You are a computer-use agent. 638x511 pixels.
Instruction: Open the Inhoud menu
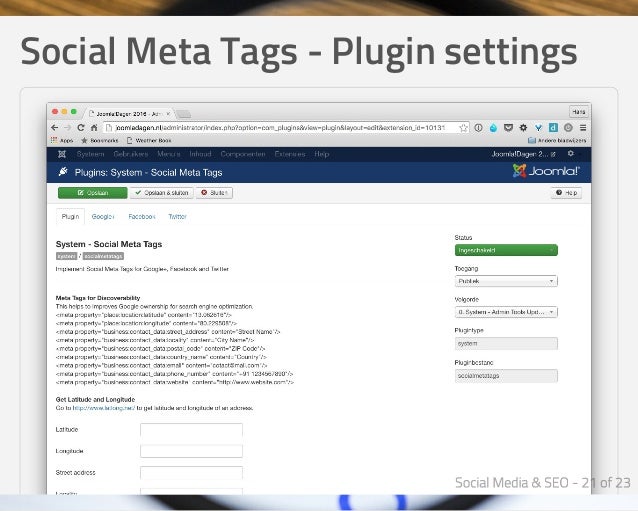pos(200,154)
